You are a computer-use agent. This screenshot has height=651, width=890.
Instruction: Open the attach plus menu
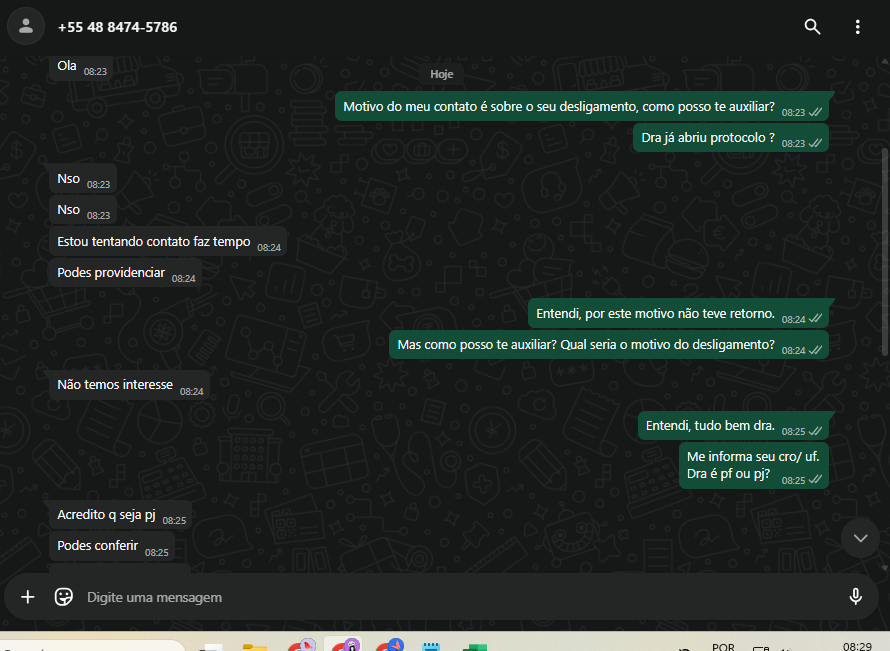[27, 597]
